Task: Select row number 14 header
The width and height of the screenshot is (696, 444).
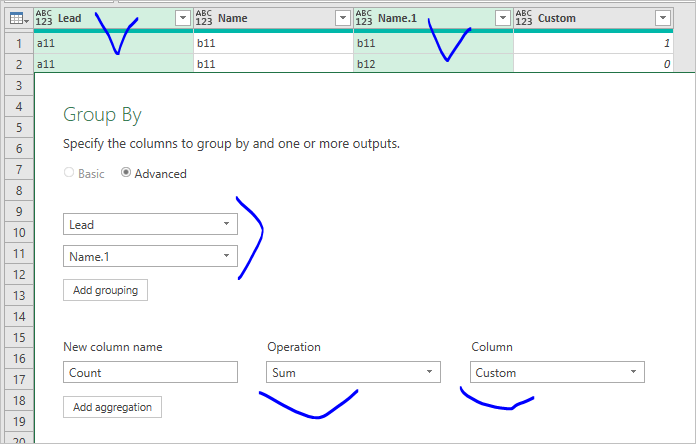Action: click(19, 317)
